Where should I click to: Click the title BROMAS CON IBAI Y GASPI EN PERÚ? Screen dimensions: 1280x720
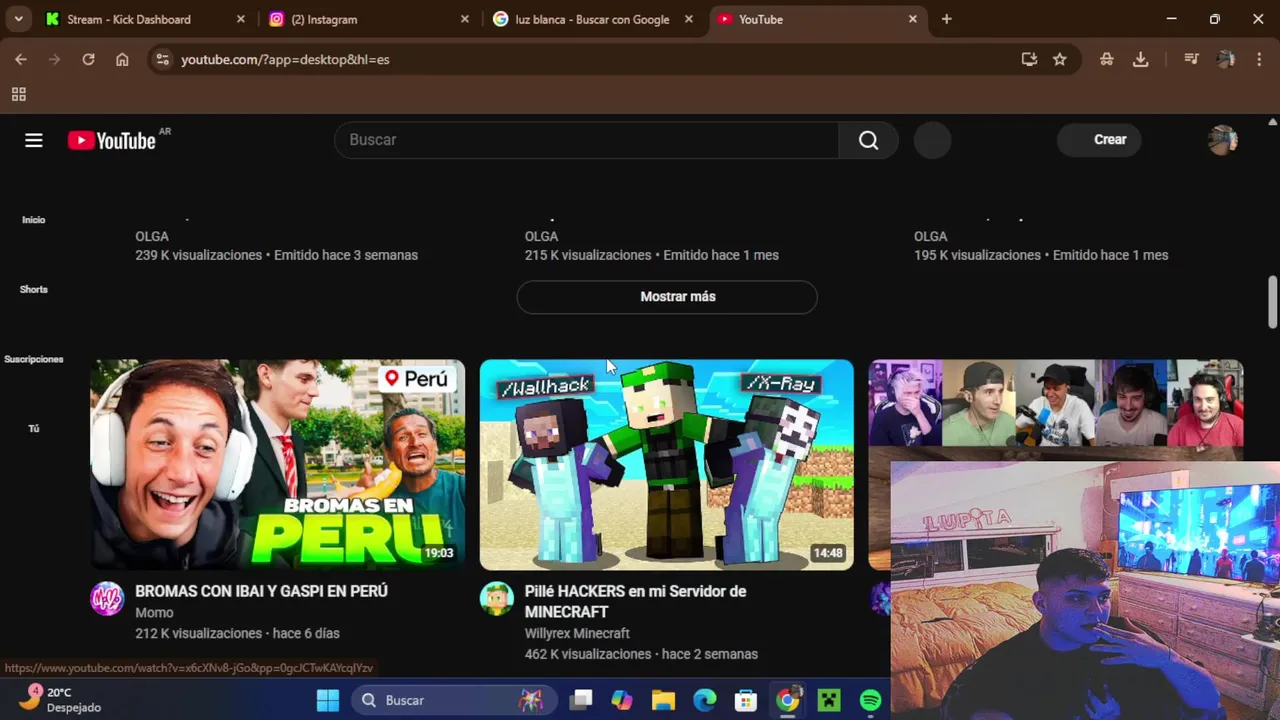[x=261, y=591]
